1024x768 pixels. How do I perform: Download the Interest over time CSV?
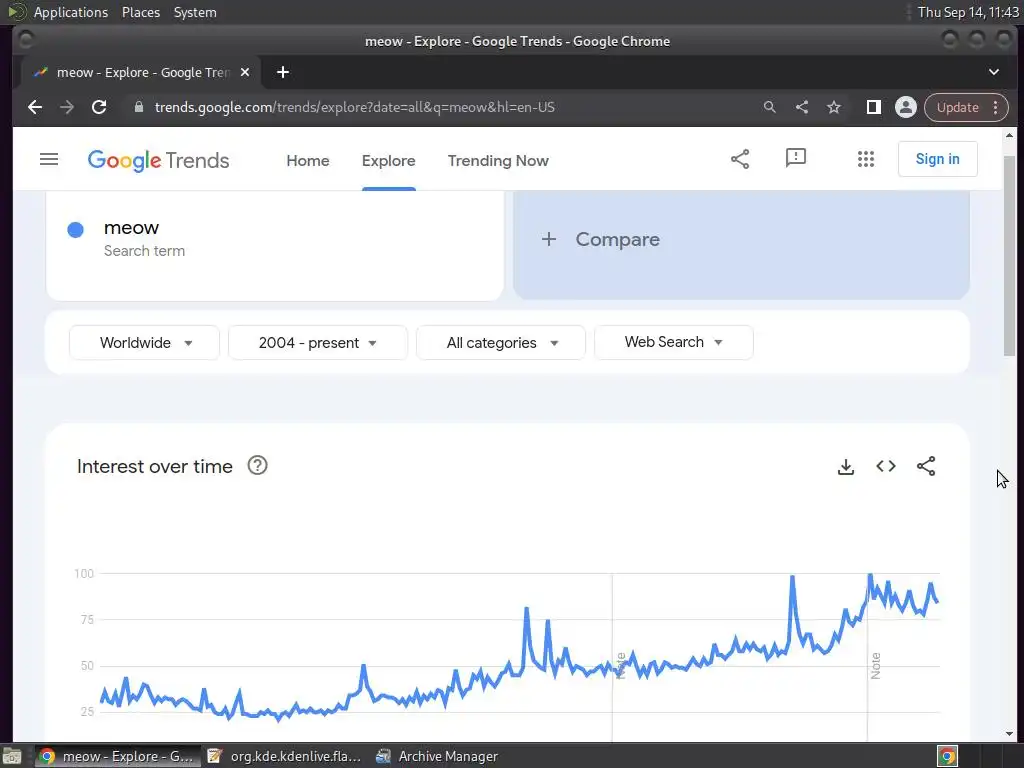coord(846,466)
